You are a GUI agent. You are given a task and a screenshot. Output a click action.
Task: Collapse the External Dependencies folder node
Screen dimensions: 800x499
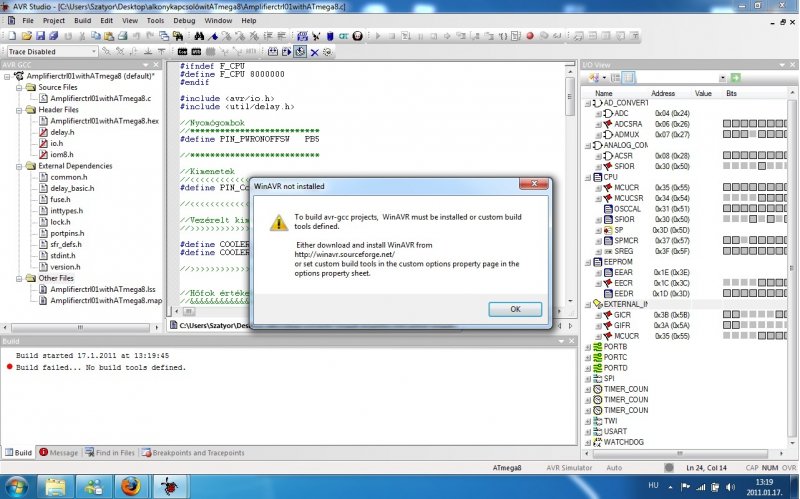click(x=19, y=166)
